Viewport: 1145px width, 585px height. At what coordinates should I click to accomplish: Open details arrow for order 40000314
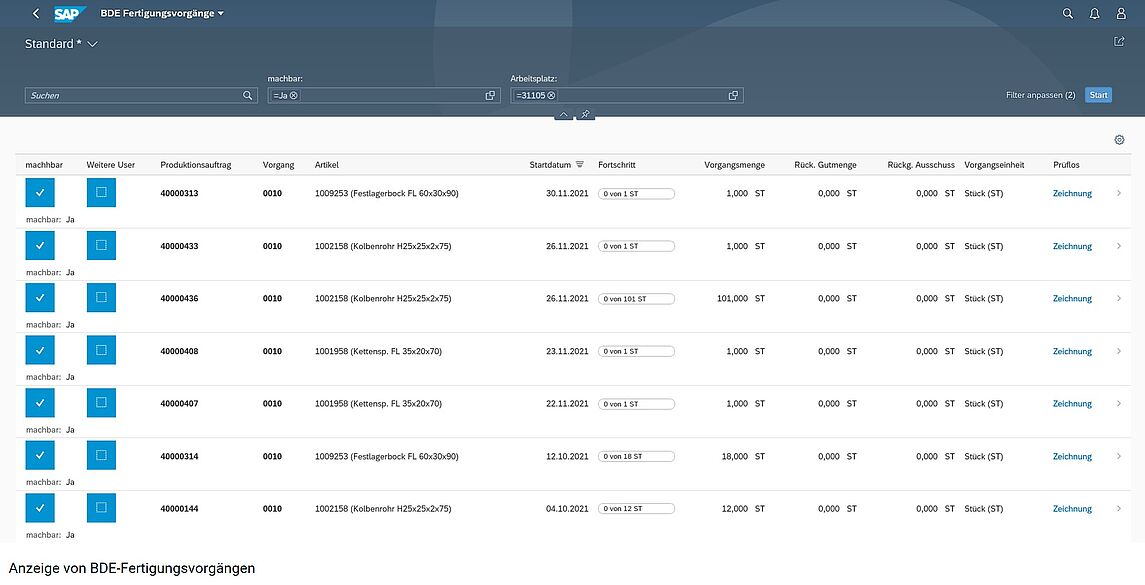(1119, 456)
